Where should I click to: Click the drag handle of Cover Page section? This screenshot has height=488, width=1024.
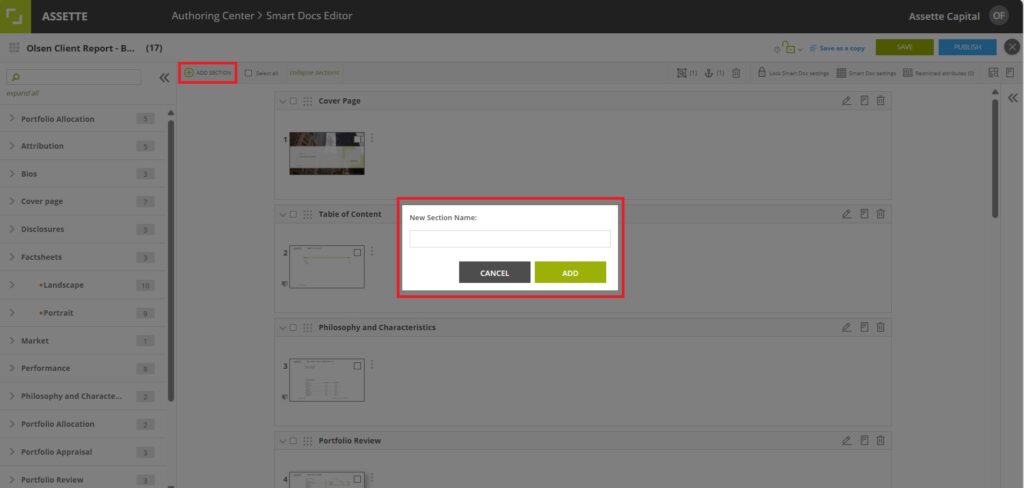[x=308, y=101]
